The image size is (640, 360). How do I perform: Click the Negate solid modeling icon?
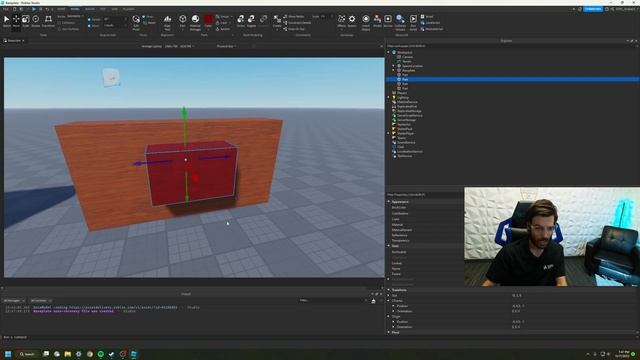[x=251, y=21]
